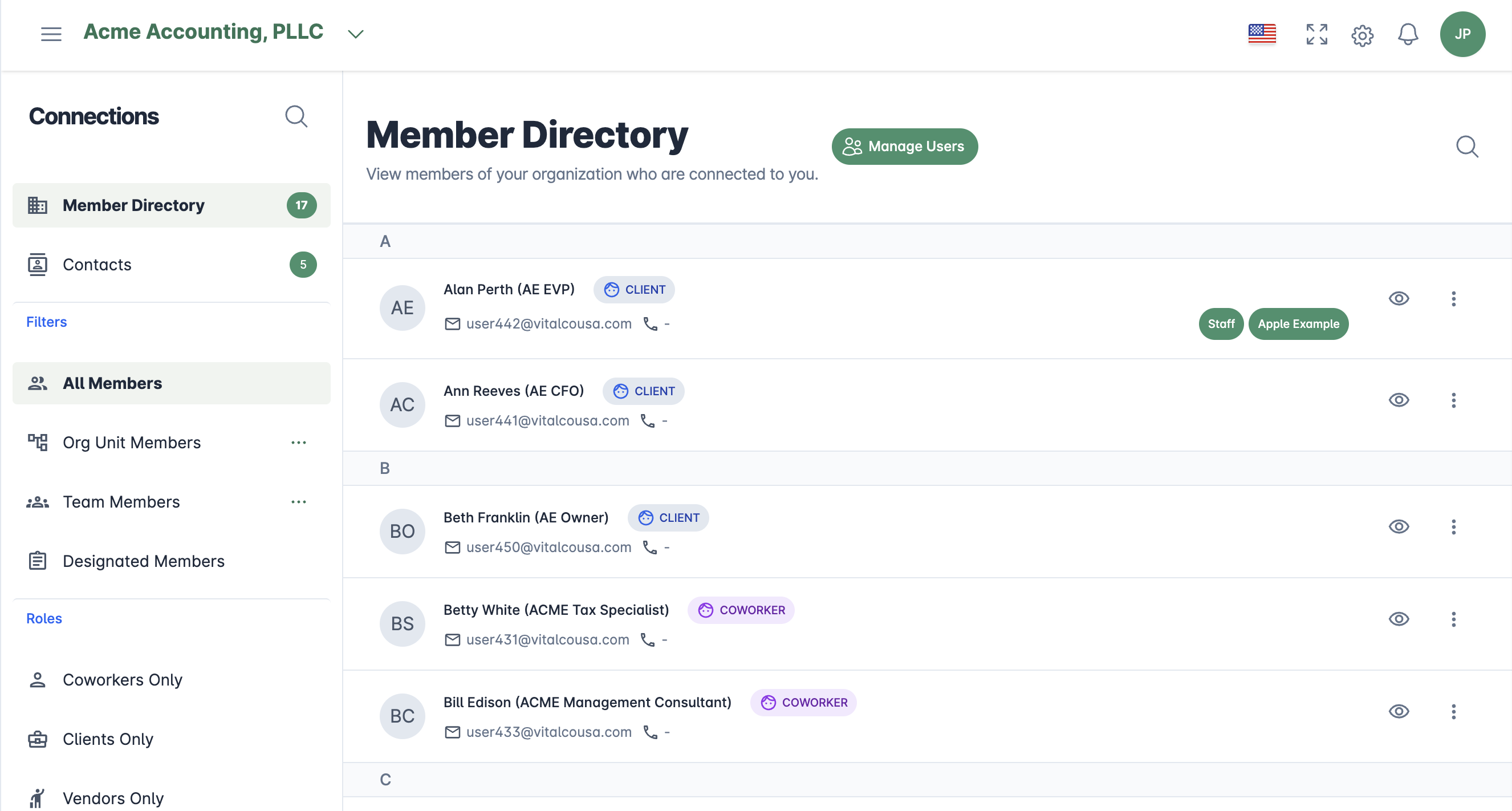The width and height of the screenshot is (1512, 811).
Task: Select Contacts in the sidebar
Action: coord(97,264)
